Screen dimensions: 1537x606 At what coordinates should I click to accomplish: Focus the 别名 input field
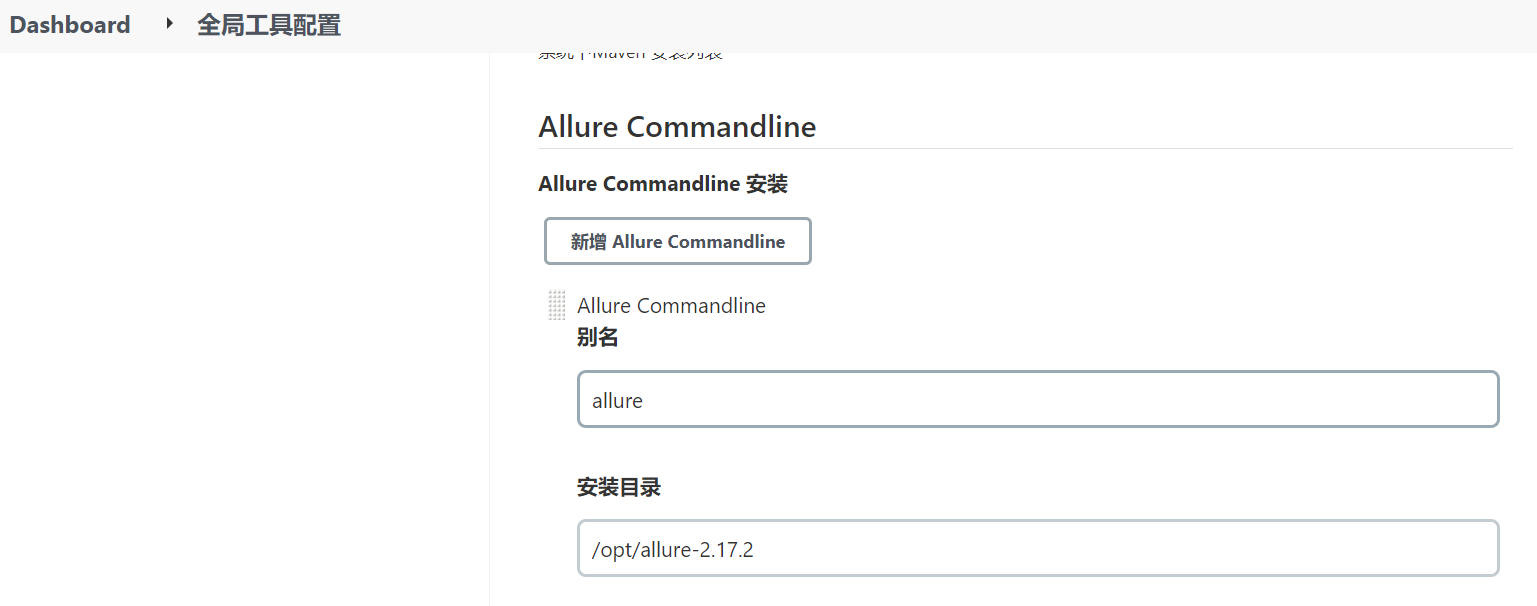[x=1037, y=400]
